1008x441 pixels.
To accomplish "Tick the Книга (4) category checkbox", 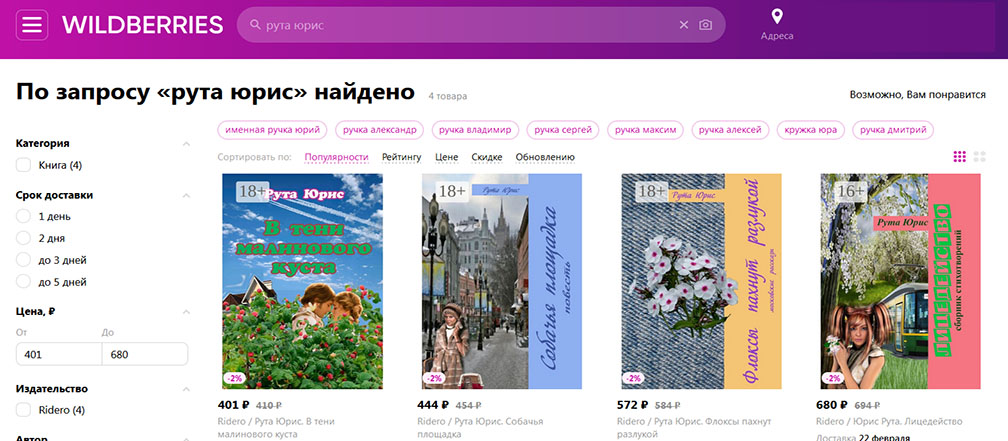I will pos(24,165).
